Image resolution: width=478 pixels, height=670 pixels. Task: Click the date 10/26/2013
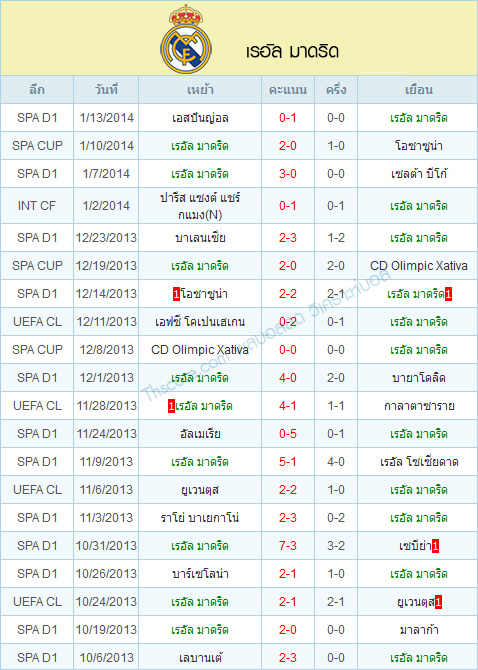(106, 574)
